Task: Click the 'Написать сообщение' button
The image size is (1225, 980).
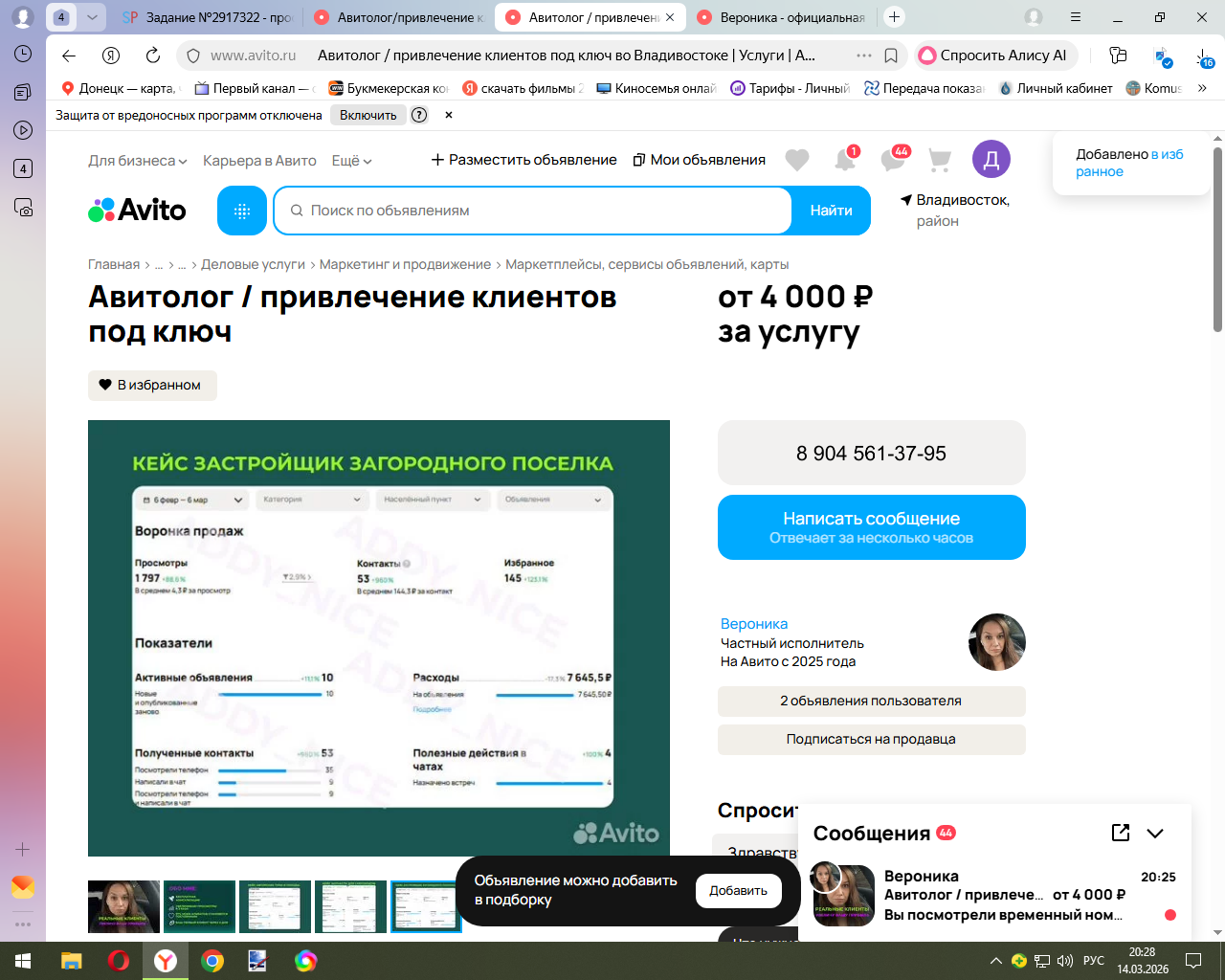Action: coord(872,527)
